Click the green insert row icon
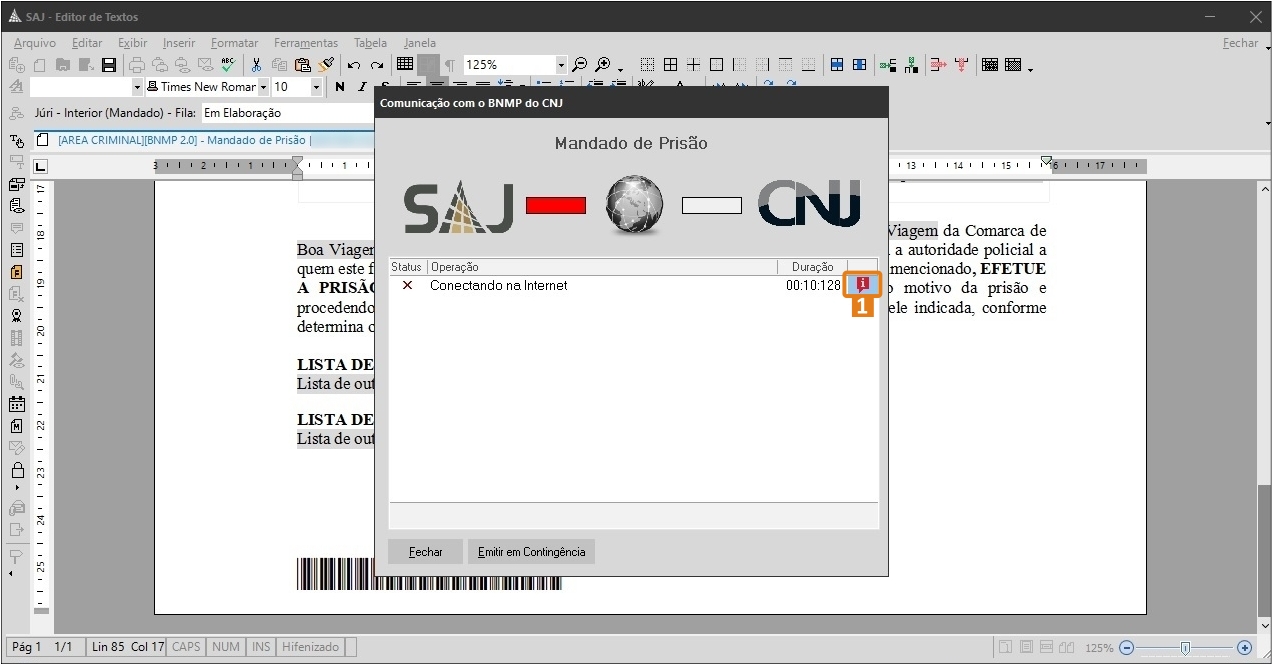This screenshot has height=665, width=1272. 888,65
